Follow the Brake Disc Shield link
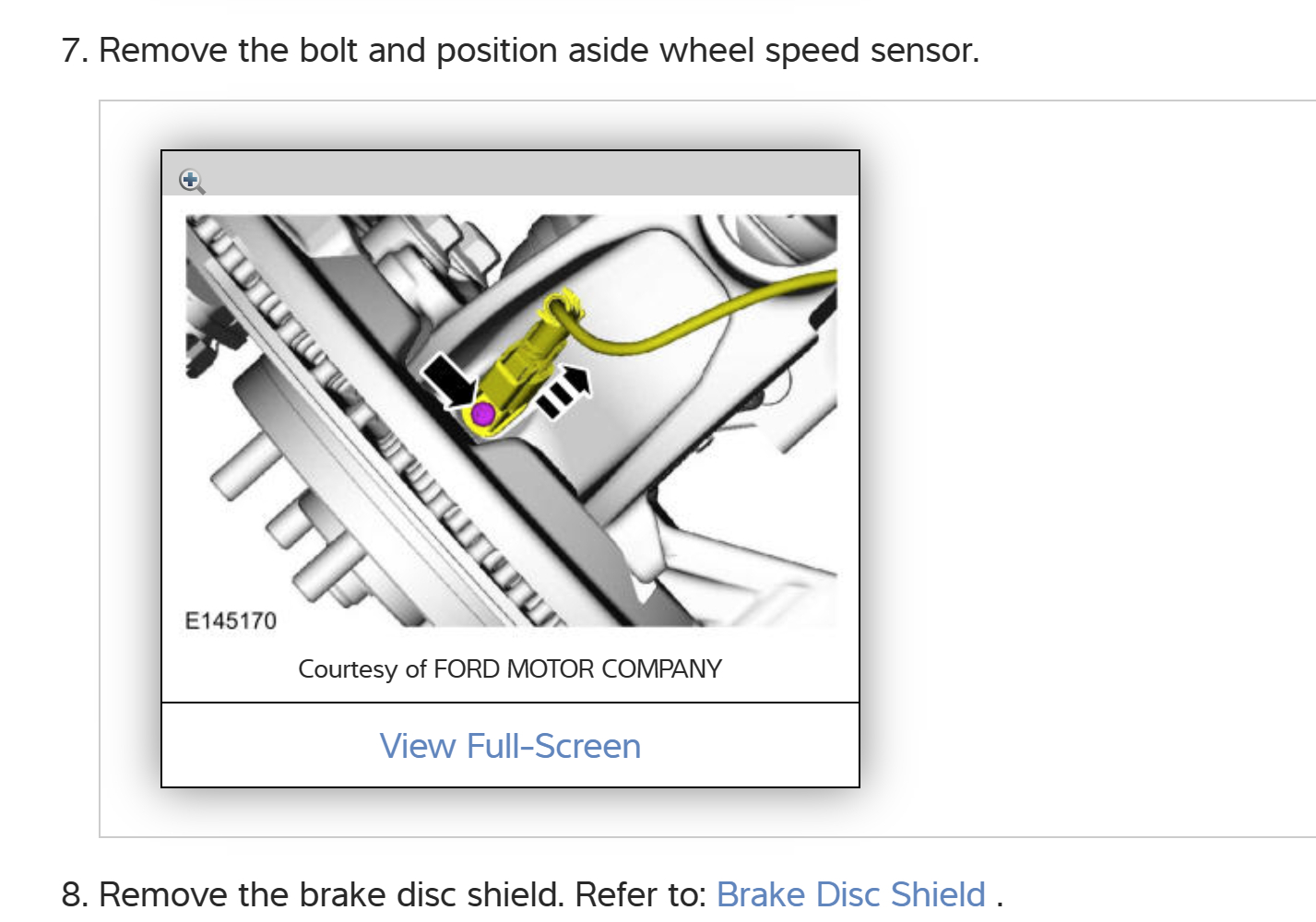Screen dimensions: 1316x922 pyautogui.click(x=850, y=894)
